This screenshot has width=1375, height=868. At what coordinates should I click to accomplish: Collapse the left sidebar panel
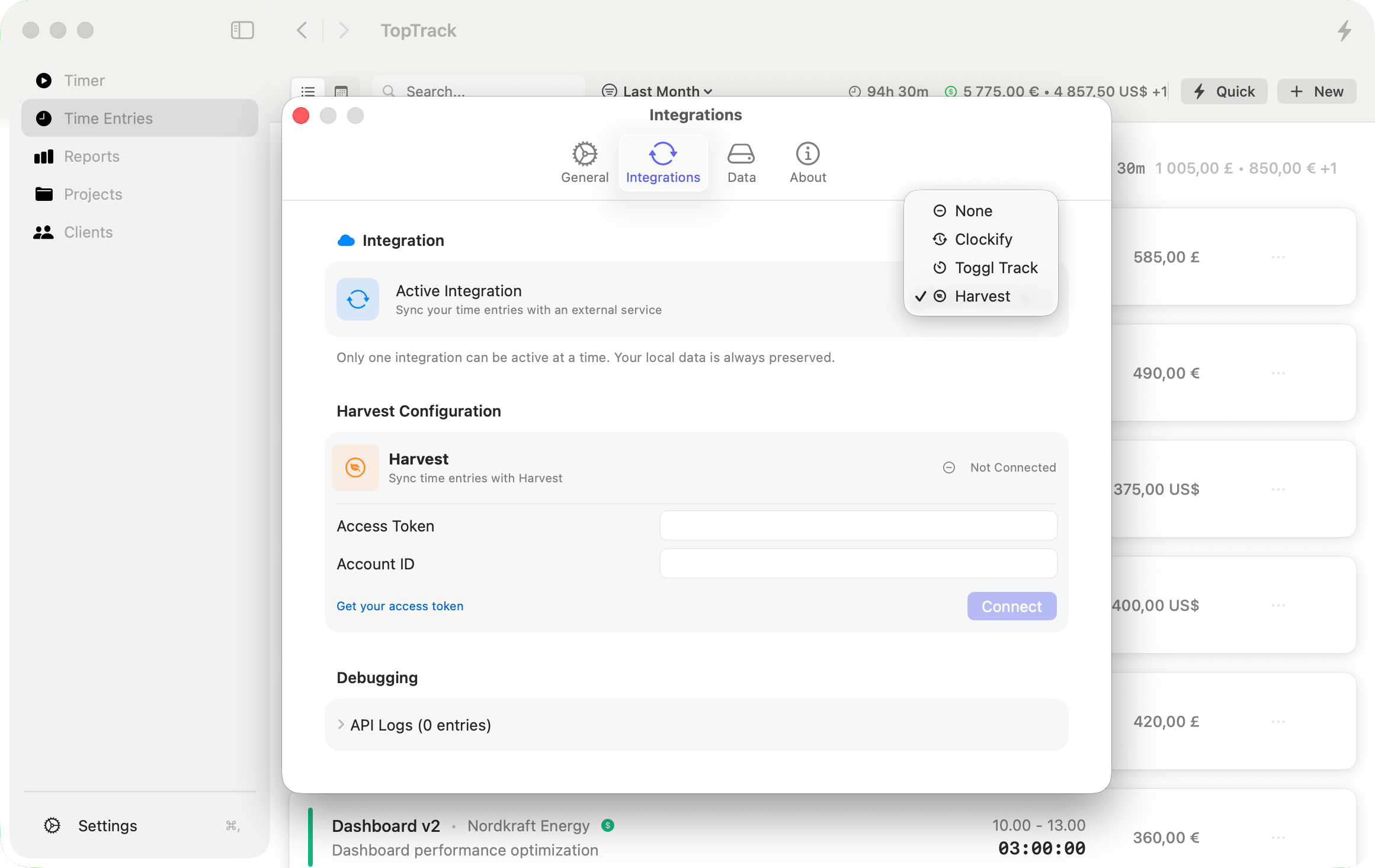pyautogui.click(x=242, y=30)
